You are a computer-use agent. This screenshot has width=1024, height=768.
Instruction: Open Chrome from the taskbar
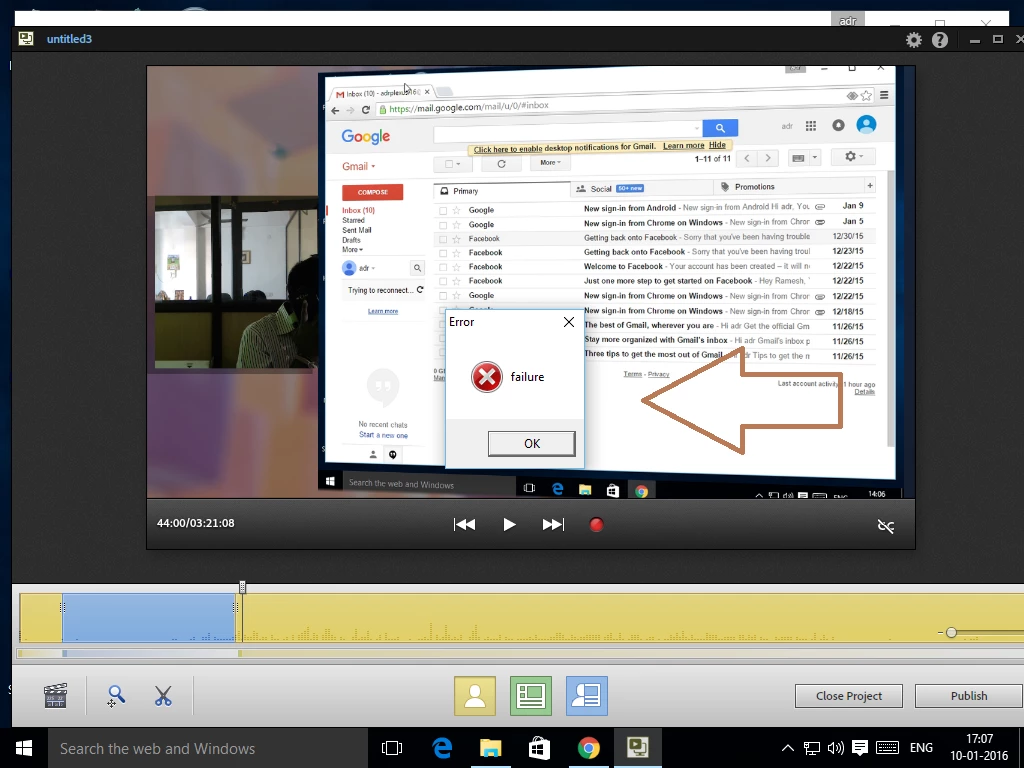tap(588, 748)
